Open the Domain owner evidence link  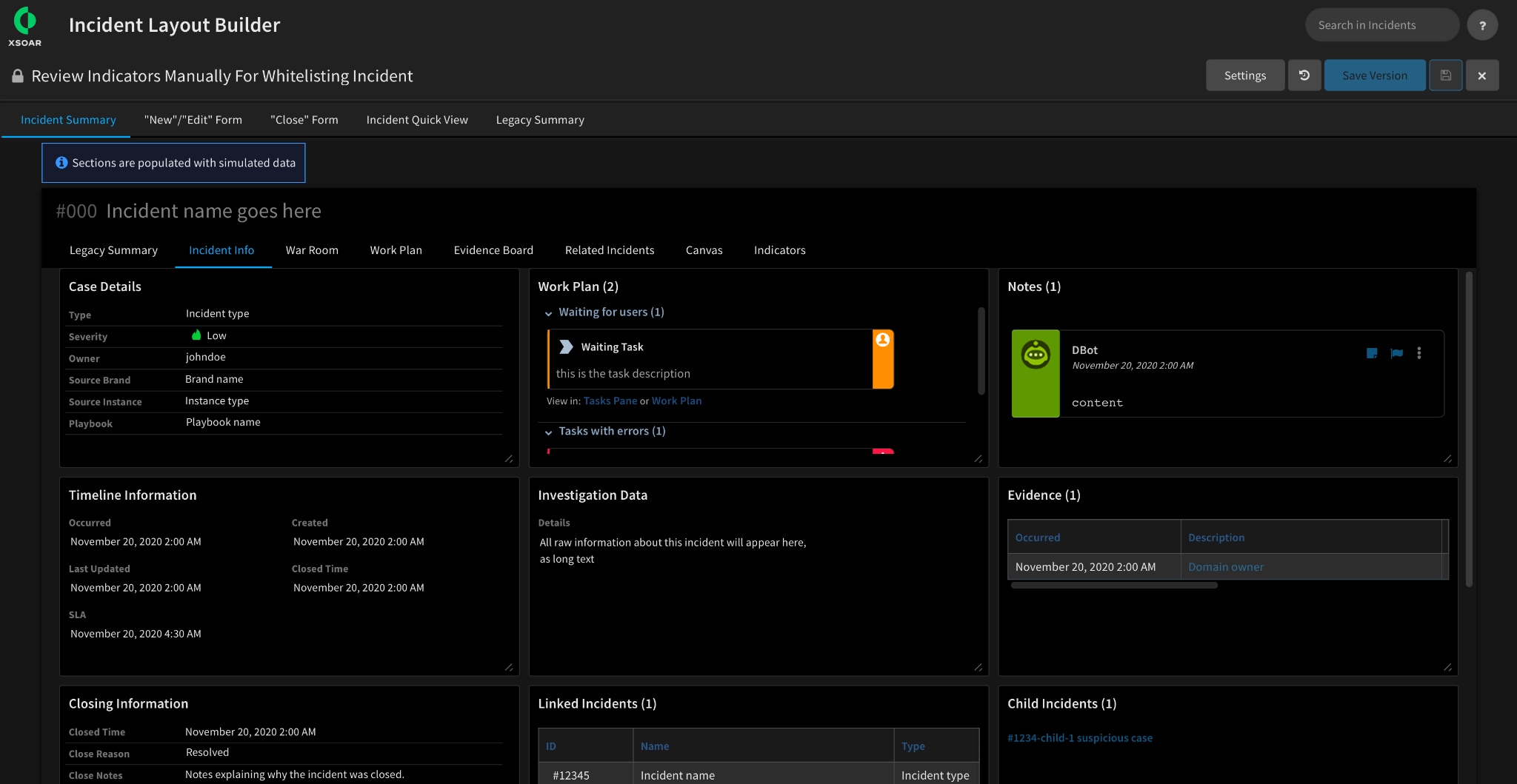[x=1226, y=567]
